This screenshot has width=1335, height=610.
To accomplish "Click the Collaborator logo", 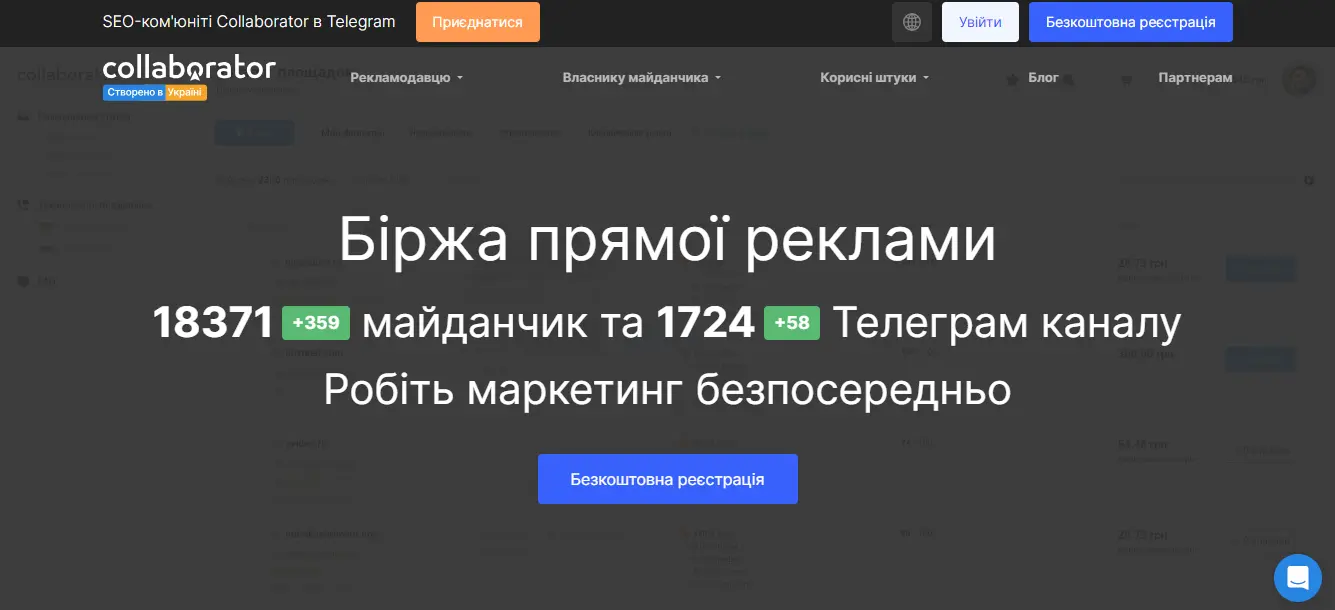I will (189, 68).
